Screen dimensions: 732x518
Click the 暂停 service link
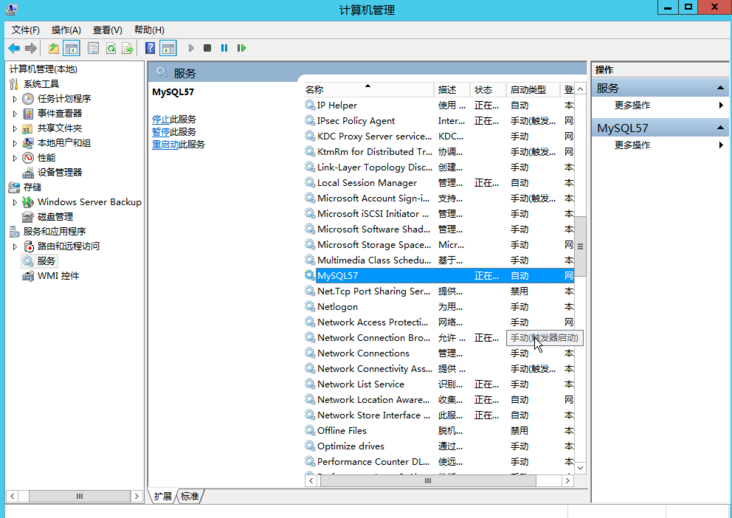(x=161, y=132)
